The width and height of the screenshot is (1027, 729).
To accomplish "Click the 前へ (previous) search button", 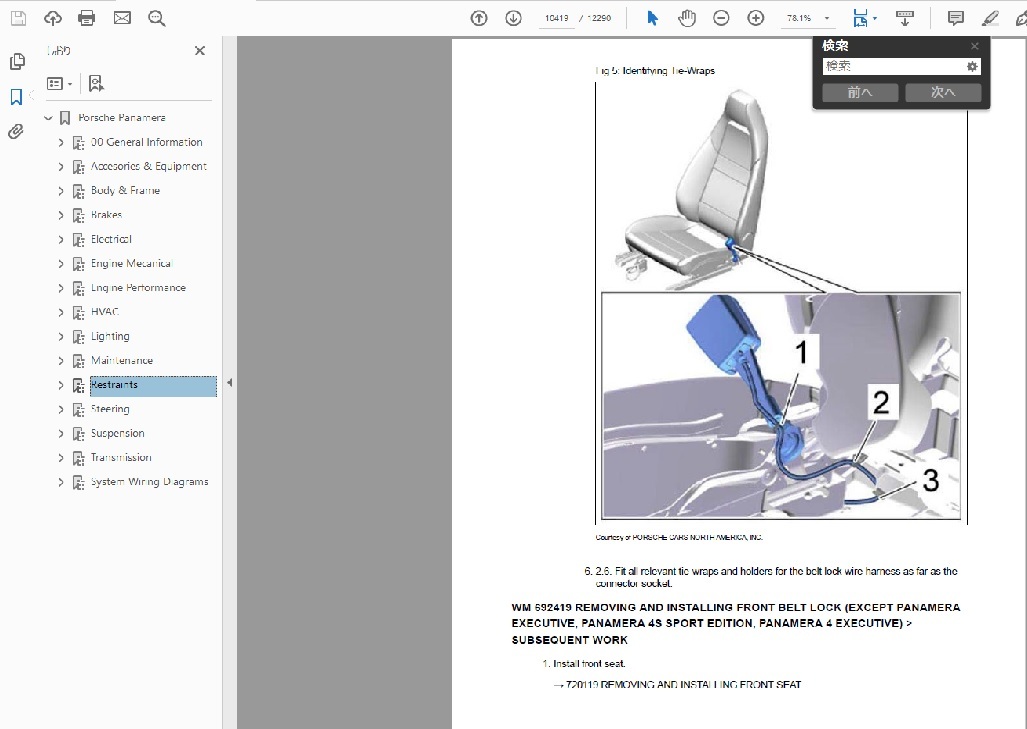I will pos(859,93).
